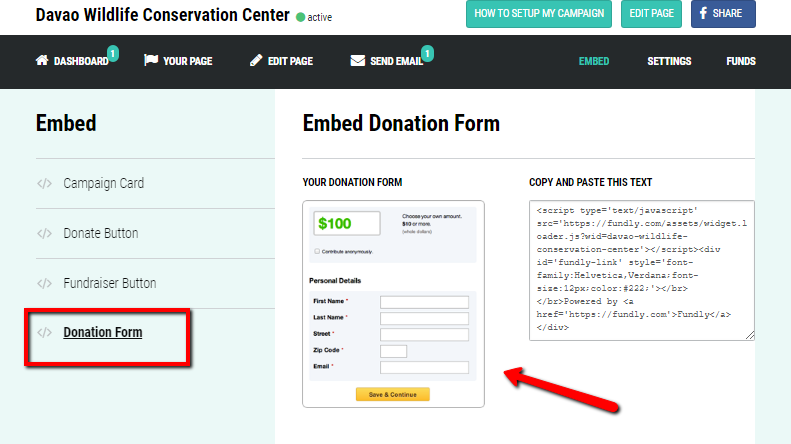Open the Settings tab
791x444 pixels.
(669, 61)
